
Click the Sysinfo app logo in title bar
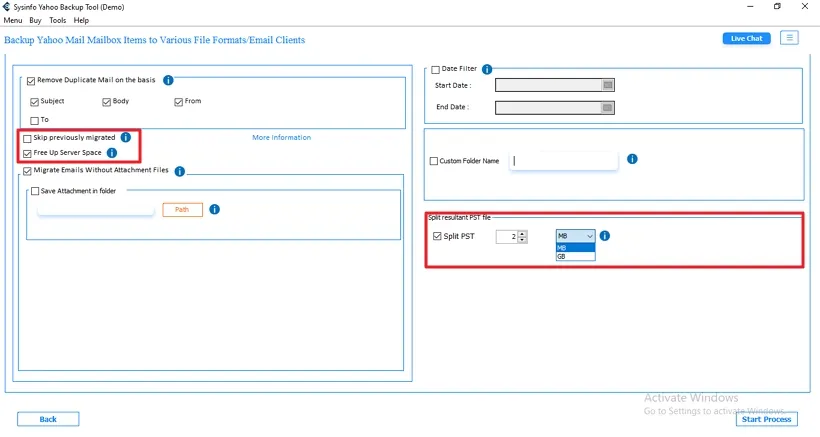point(6,7)
